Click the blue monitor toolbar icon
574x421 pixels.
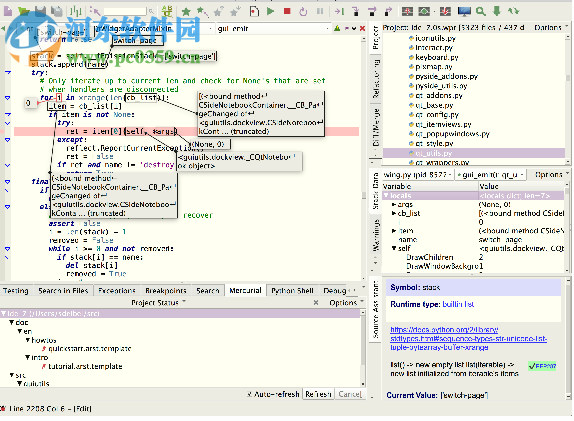point(464,12)
